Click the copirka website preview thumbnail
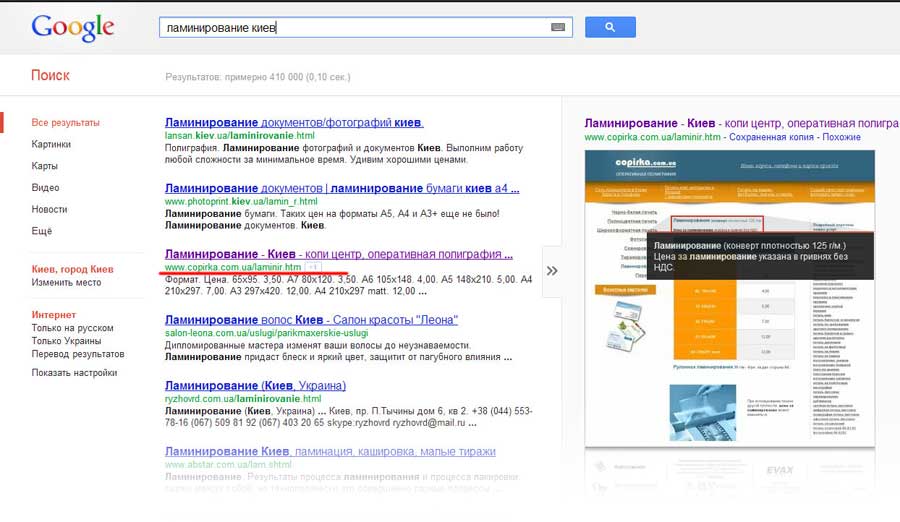Viewport: 900px width, 522px height. 730,299
